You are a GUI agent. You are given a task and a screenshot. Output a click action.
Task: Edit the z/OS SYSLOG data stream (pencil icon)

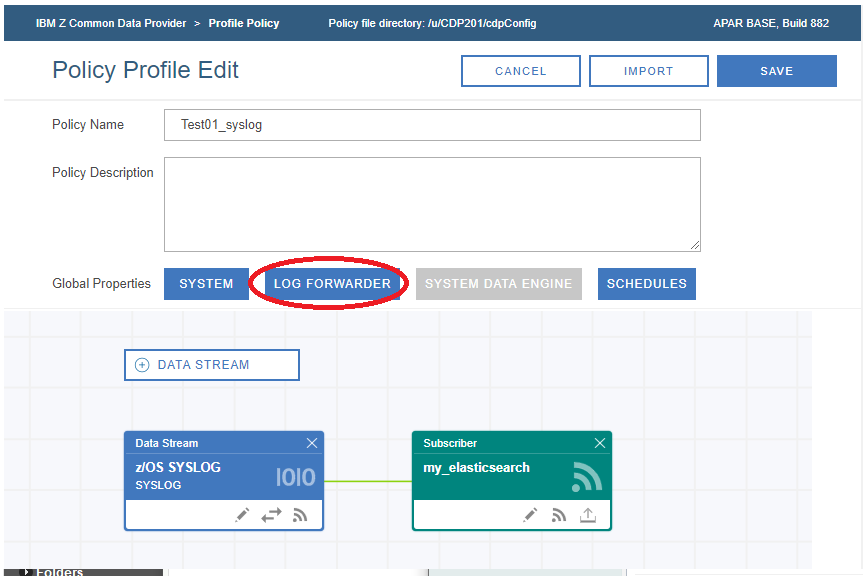coord(242,515)
